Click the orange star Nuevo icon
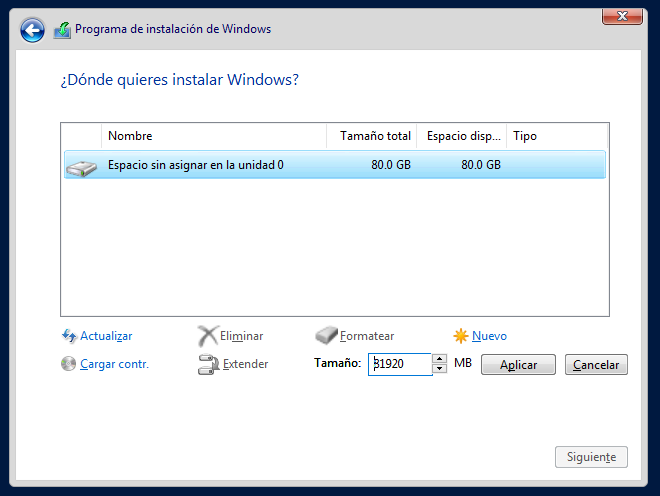660x496 pixels. tap(460, 336)
